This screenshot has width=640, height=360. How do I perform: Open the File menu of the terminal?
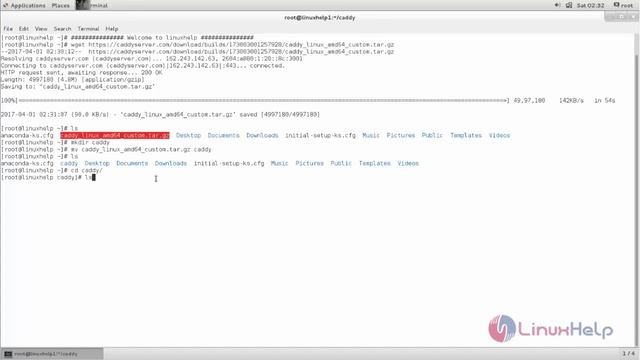[8, 29]
